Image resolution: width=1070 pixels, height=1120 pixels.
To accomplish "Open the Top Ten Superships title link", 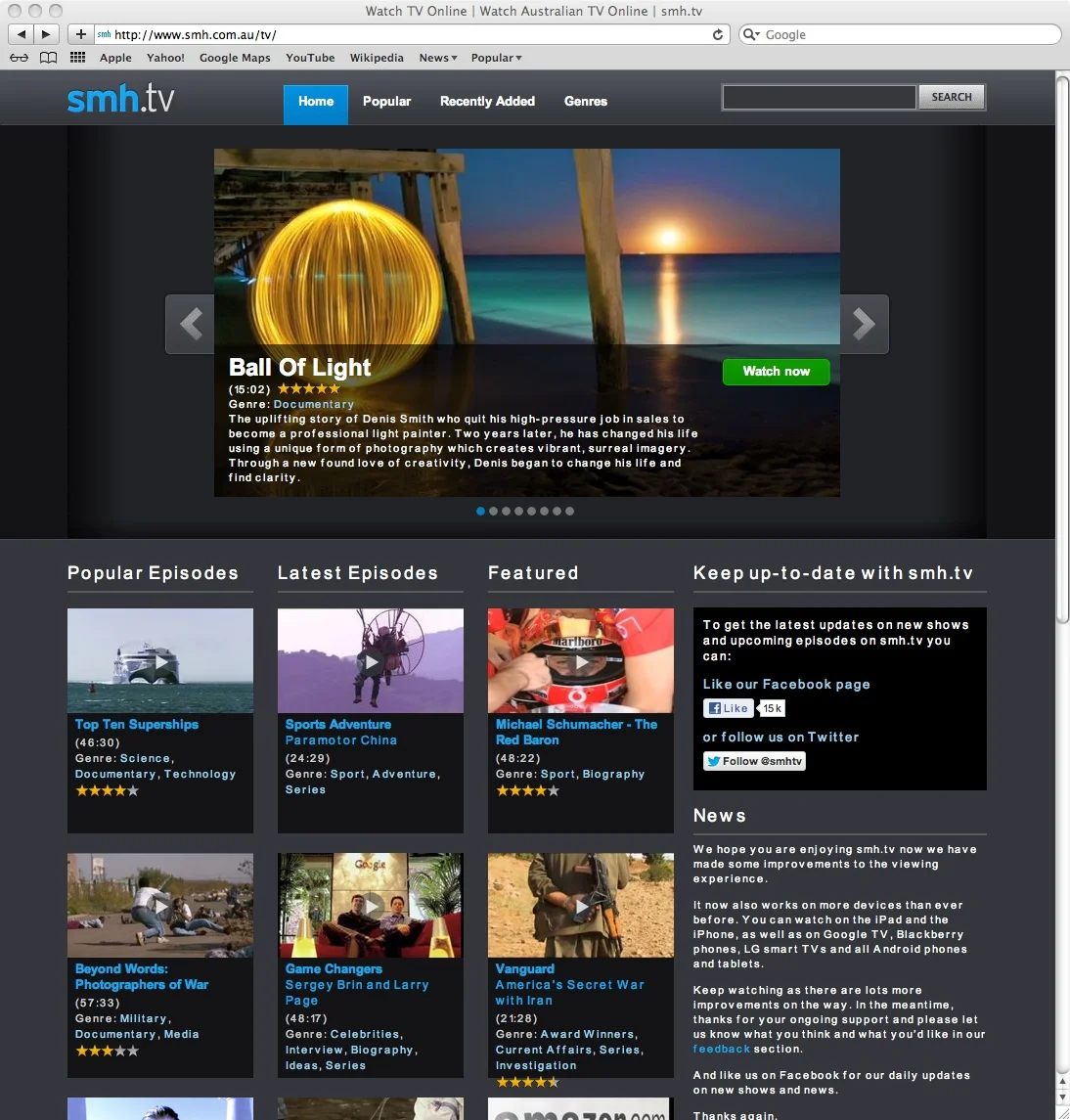I will point(137,724).
